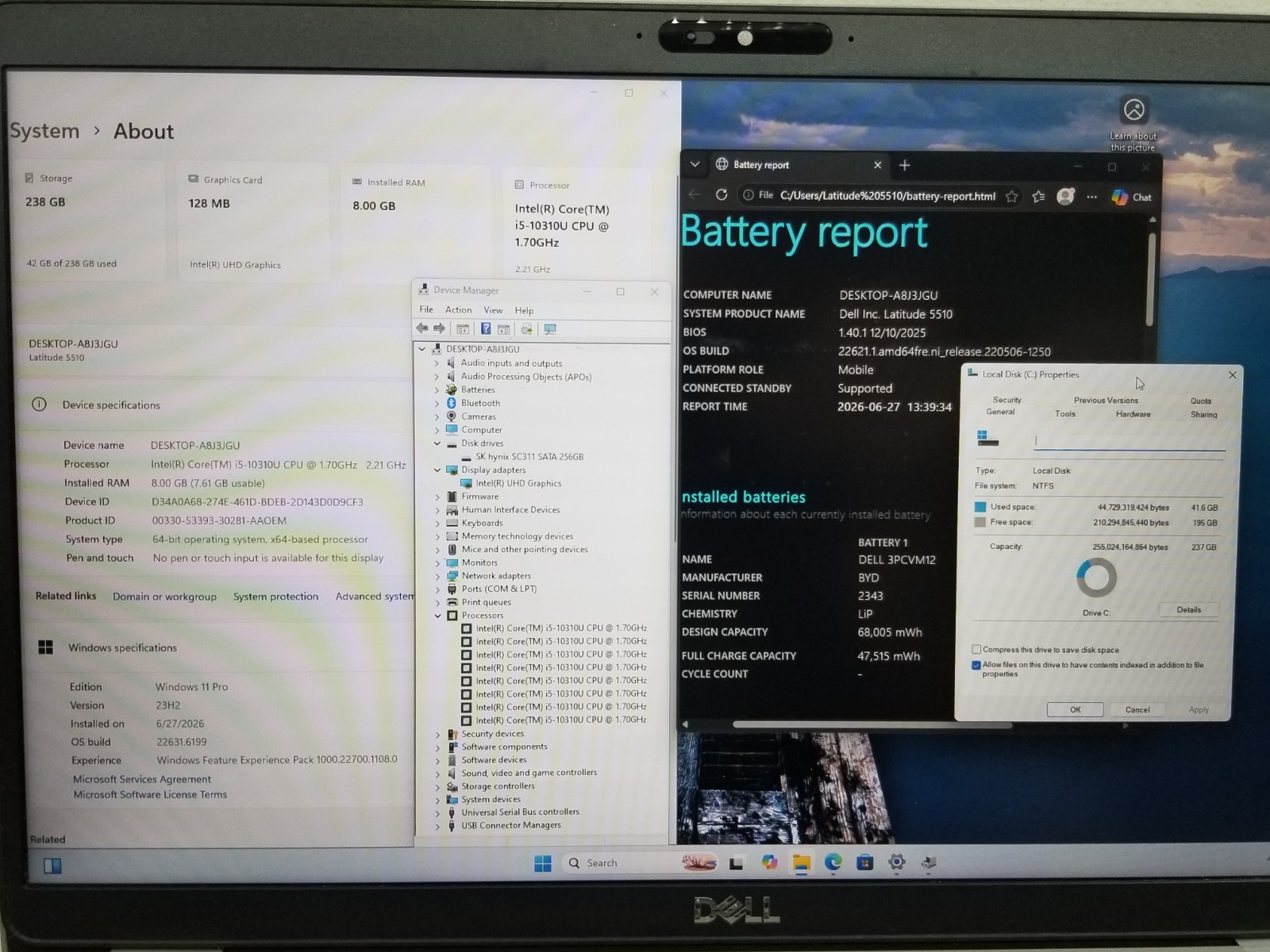The width and height of the screenshot is (1270, 952).
Task: Click the Back arrow in Device Manager toolbar
Action: (422, 328)
